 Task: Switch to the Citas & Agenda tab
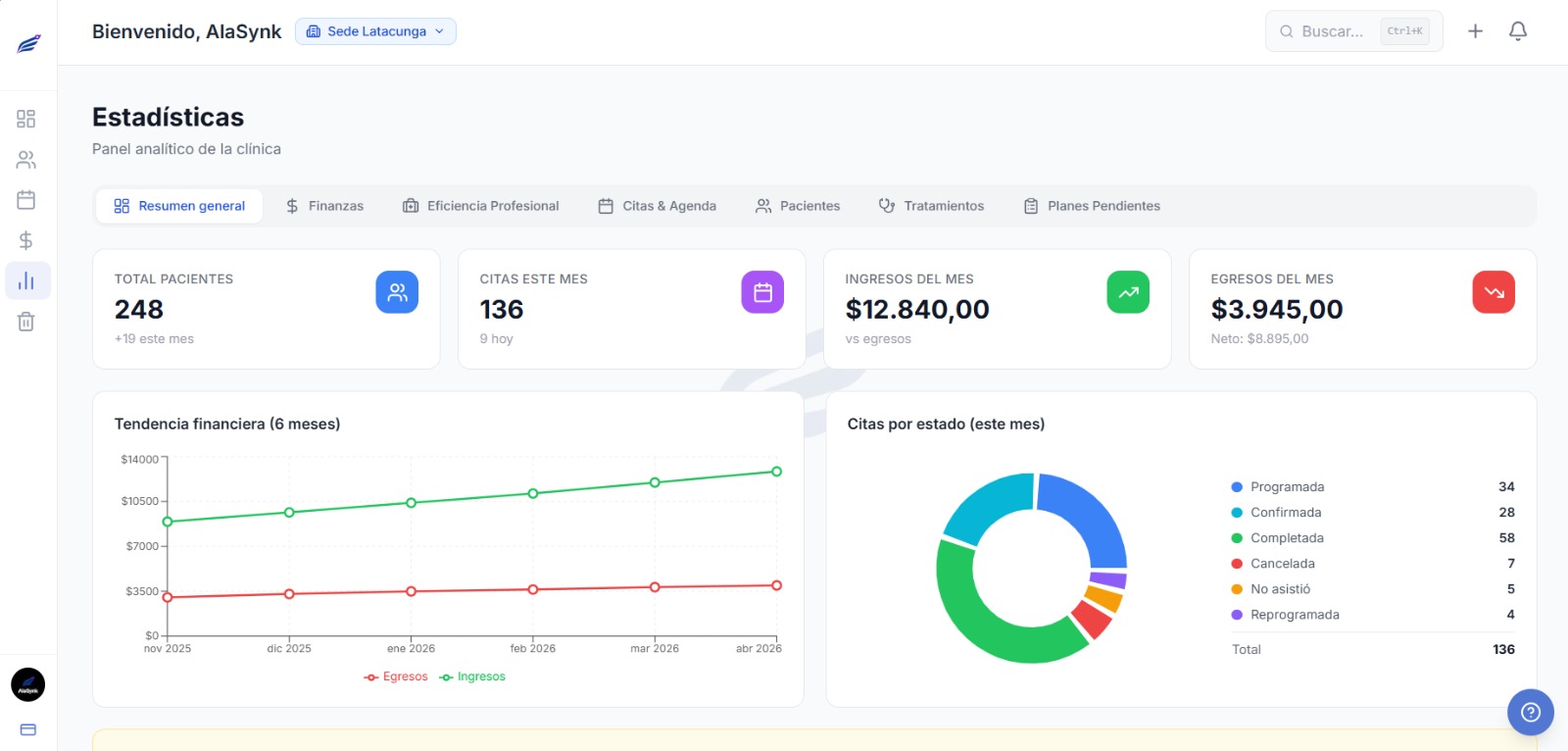tap(658, 206)
